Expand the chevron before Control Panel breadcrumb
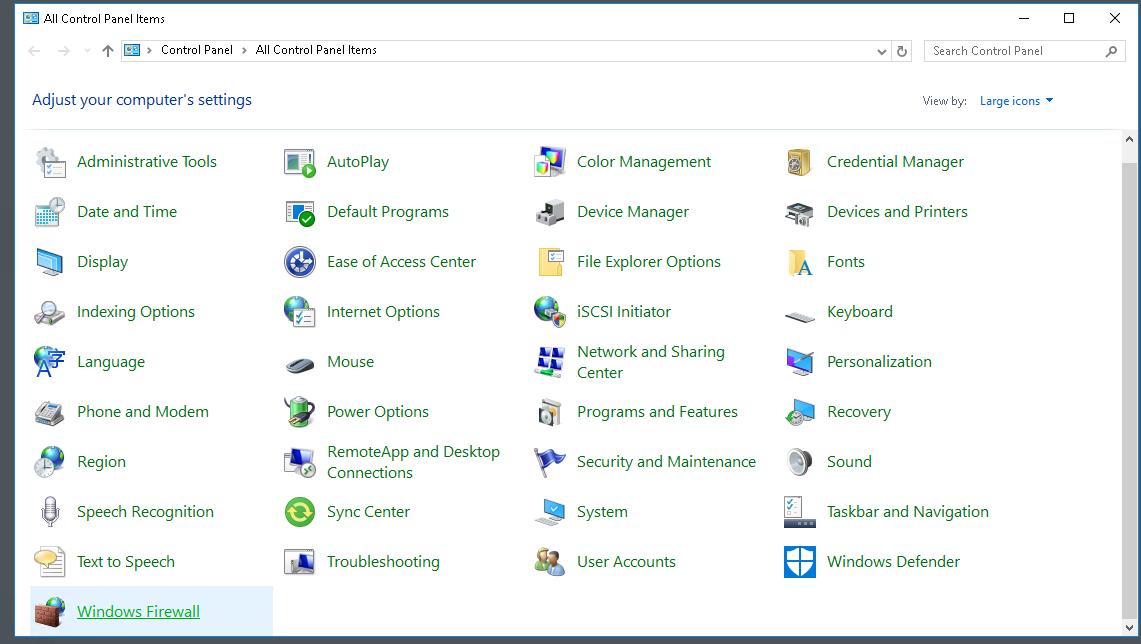 (149, 50)
